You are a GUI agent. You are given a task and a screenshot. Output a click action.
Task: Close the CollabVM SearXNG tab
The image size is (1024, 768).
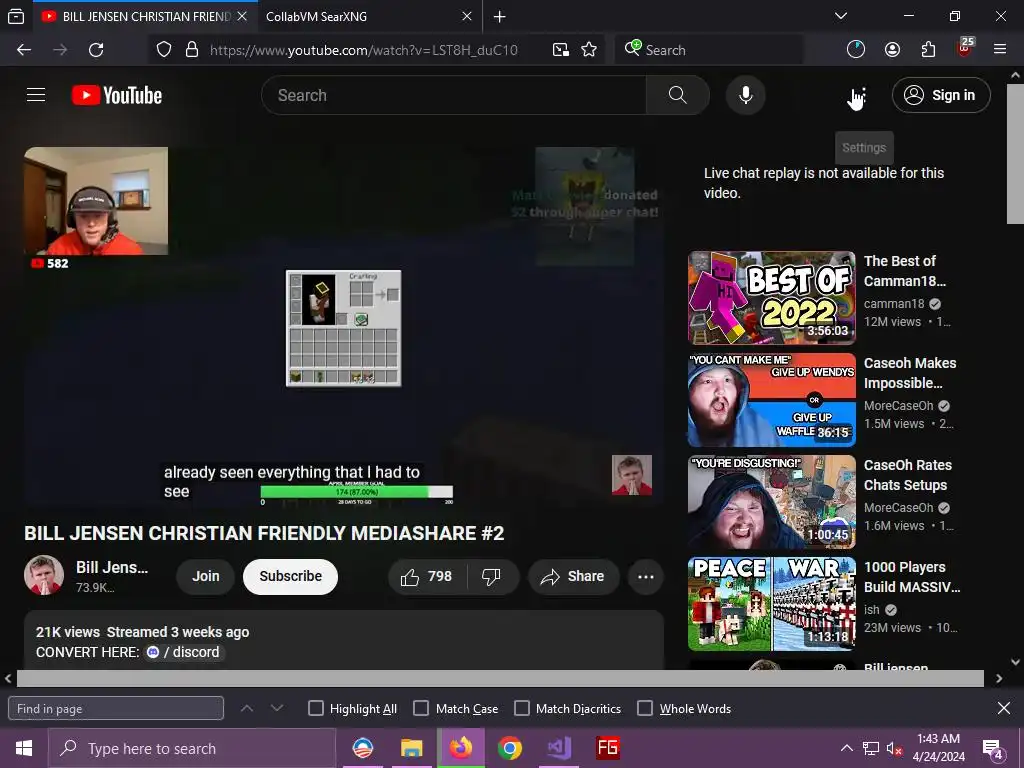[467, 16]
